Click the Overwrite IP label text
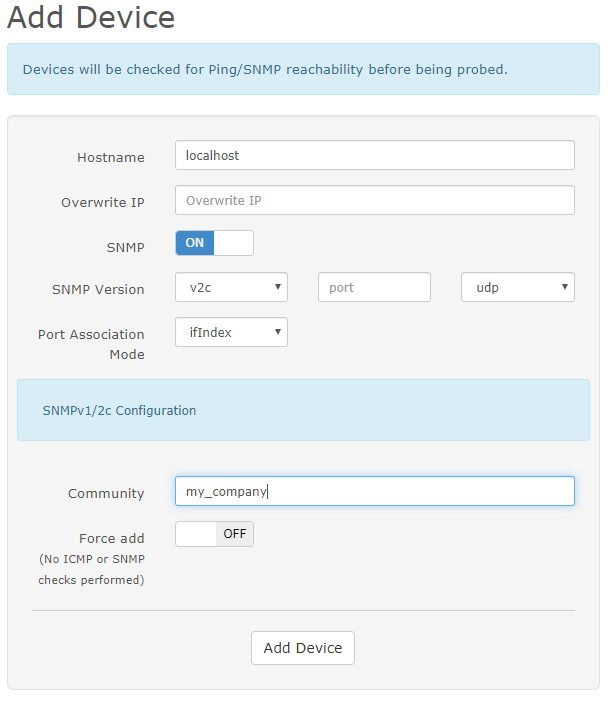This screenshot has height=701, width=613. 103,203
